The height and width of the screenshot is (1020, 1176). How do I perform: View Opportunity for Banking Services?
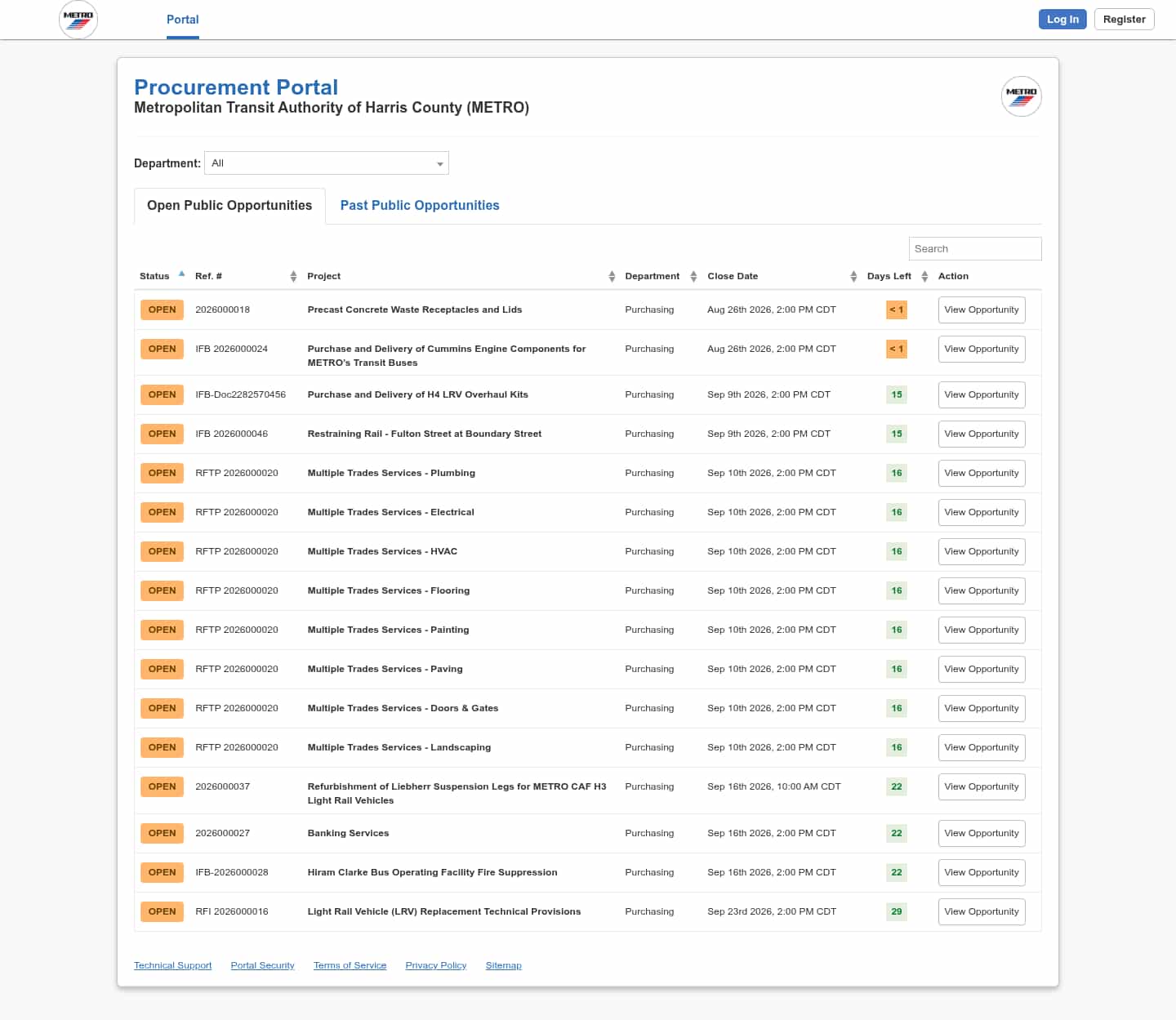[x=982, y=834]
